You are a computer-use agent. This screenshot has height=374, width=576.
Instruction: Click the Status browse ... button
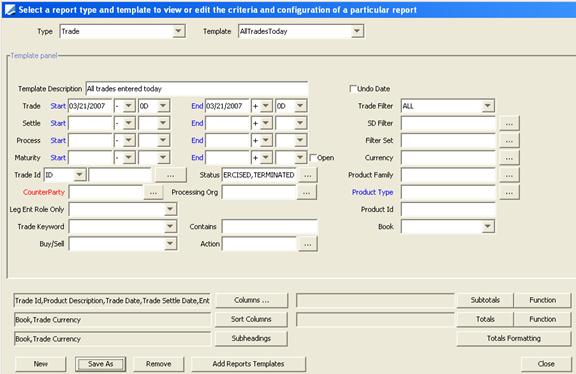pyautogui.click(x=308, y=175)
